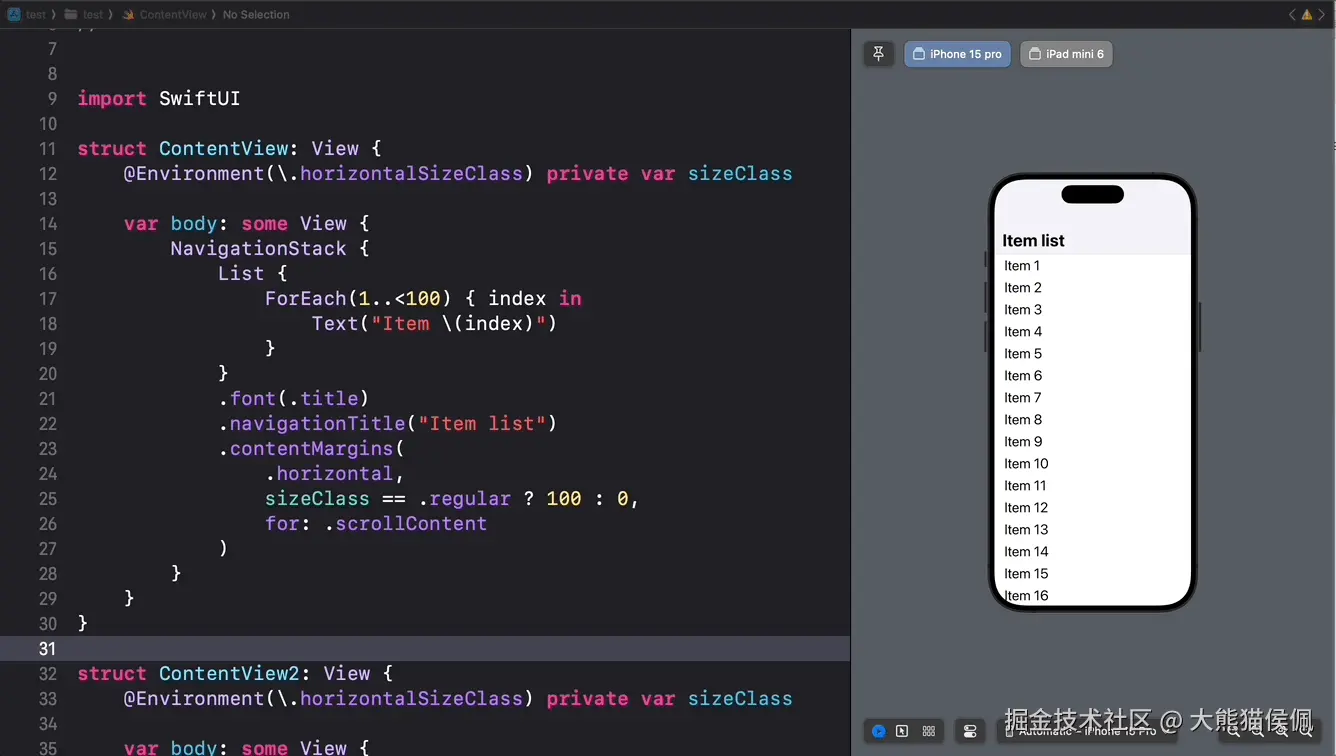Click the value 100 on line 25
Viewport: 1336px width, 756px height.
click(x=564, y=499)
